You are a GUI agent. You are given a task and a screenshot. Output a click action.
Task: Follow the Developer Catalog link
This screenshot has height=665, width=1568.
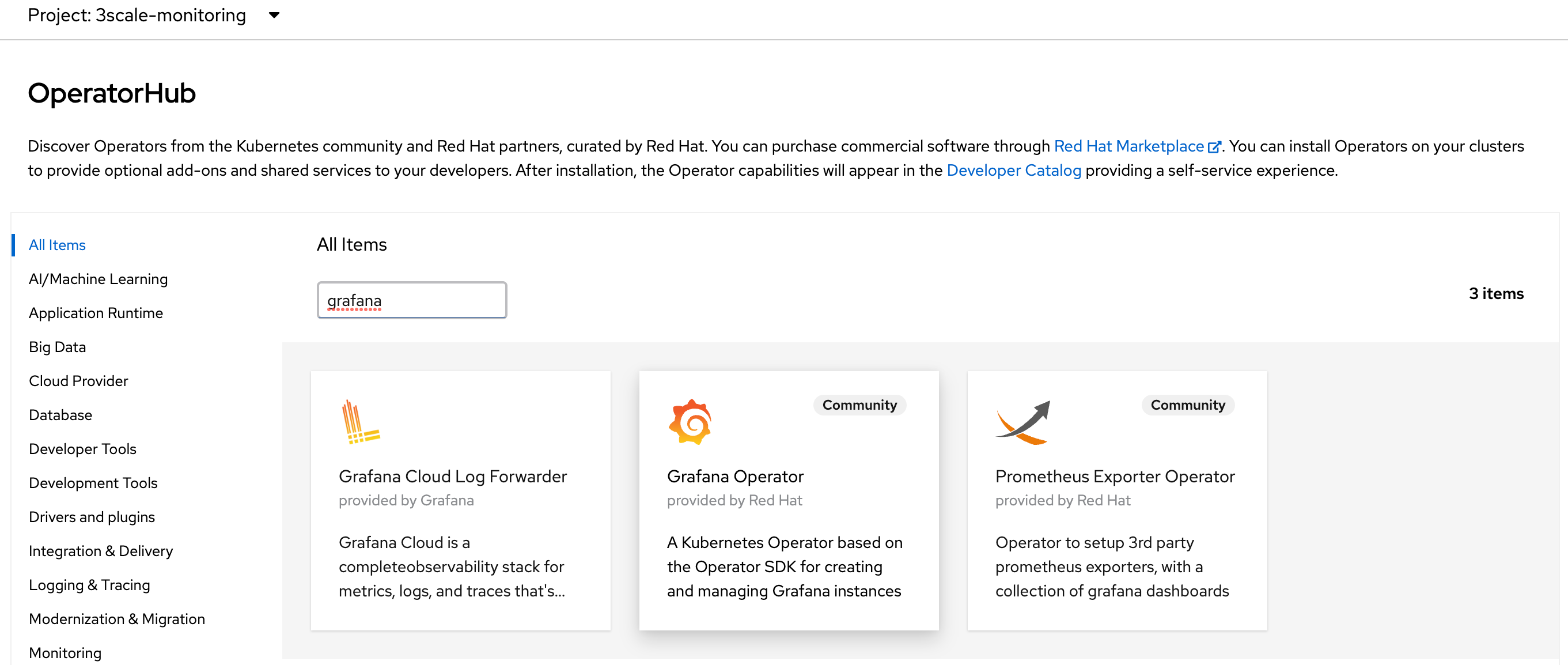coord(1013,171)
